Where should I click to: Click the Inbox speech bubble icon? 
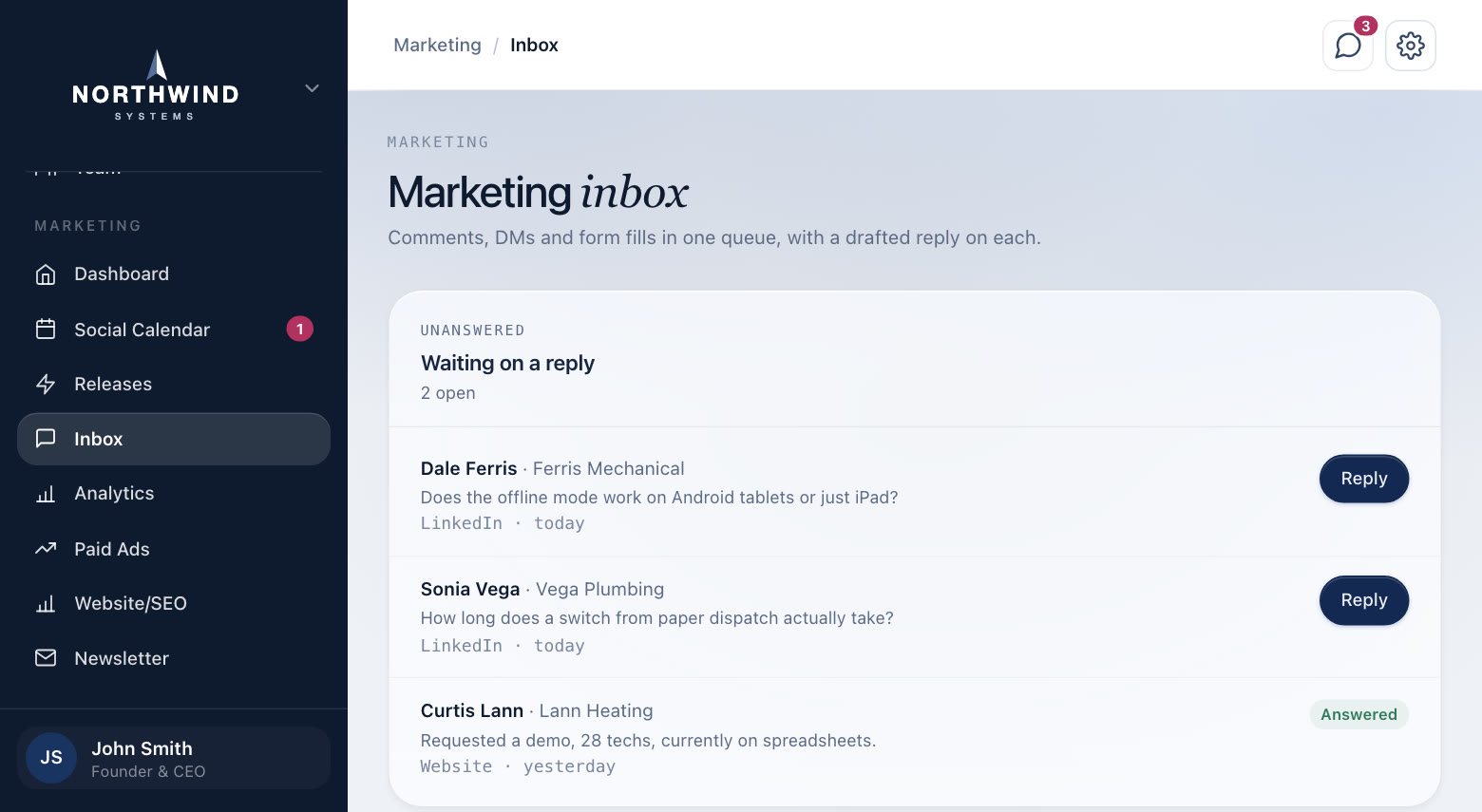pos(46,439)
